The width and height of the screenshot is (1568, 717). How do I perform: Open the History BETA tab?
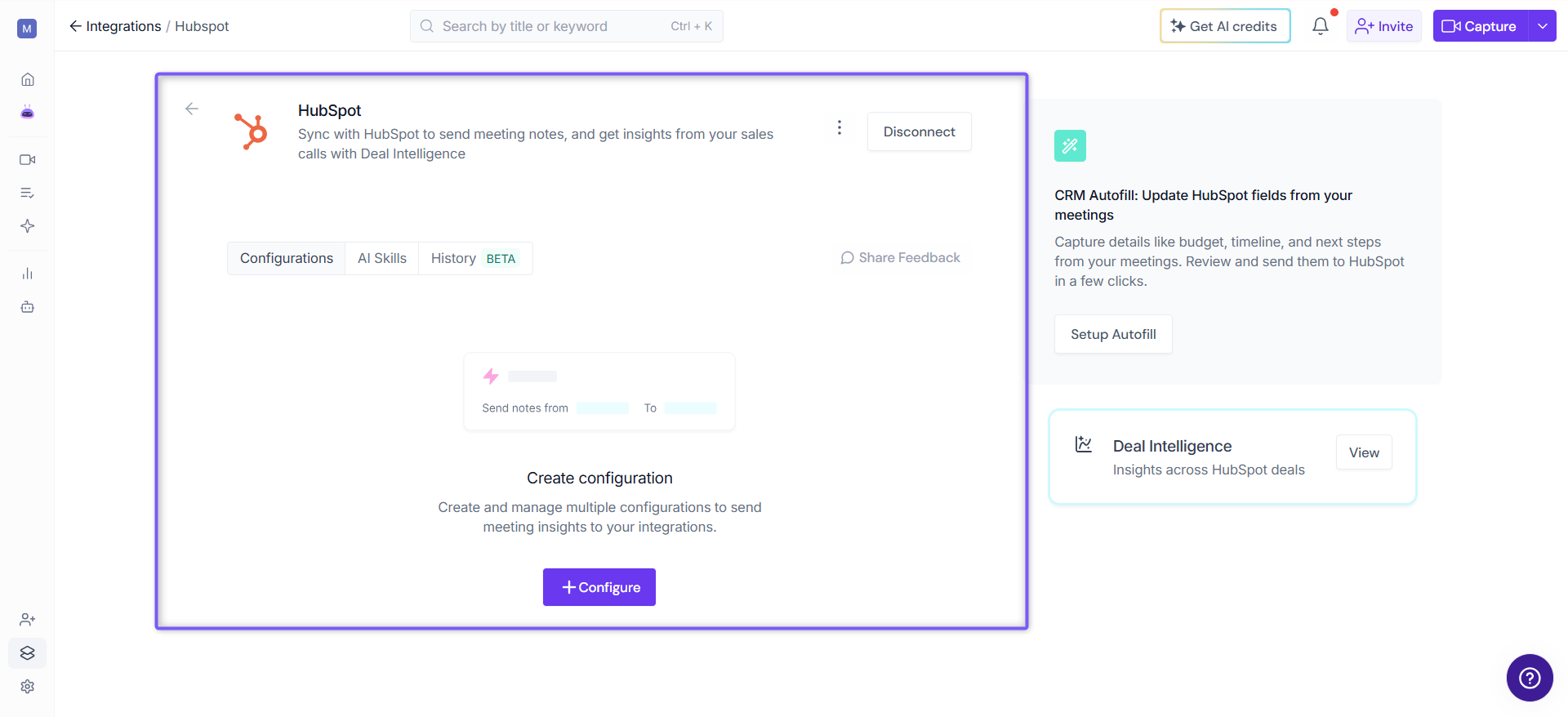[475, 258]
